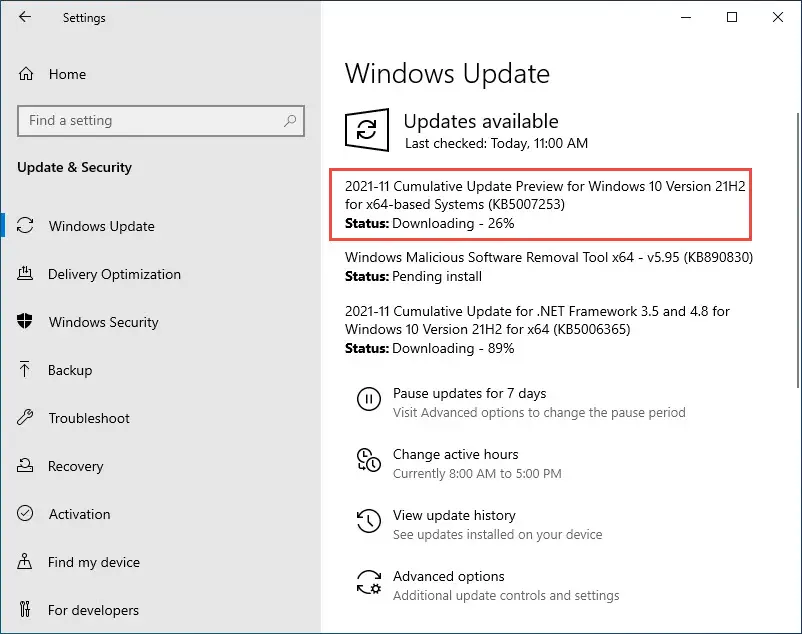This screenshot has height=634, width=802.
Task: Open Advanced options
Action: point(449,576)
